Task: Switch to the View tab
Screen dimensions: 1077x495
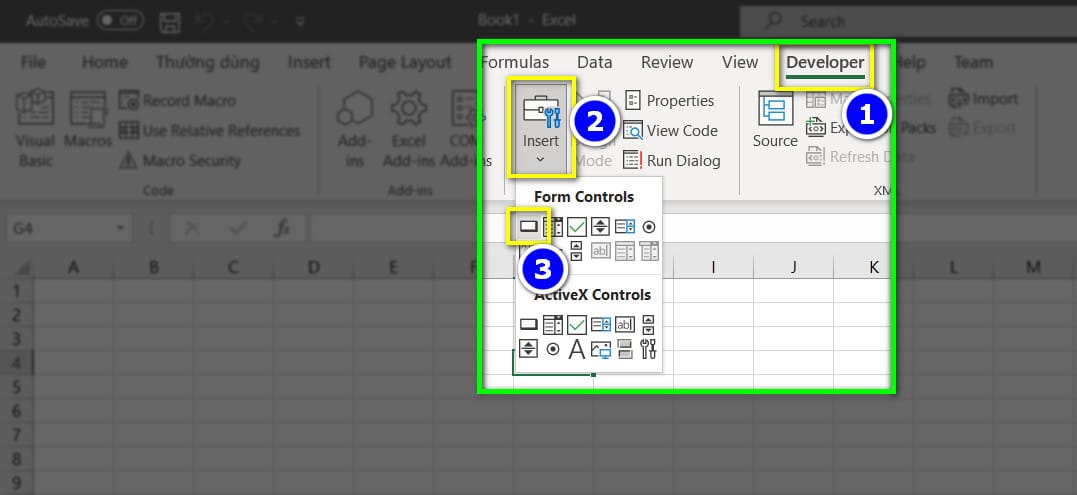Action: pyautogui.click(x=740, y=62)
